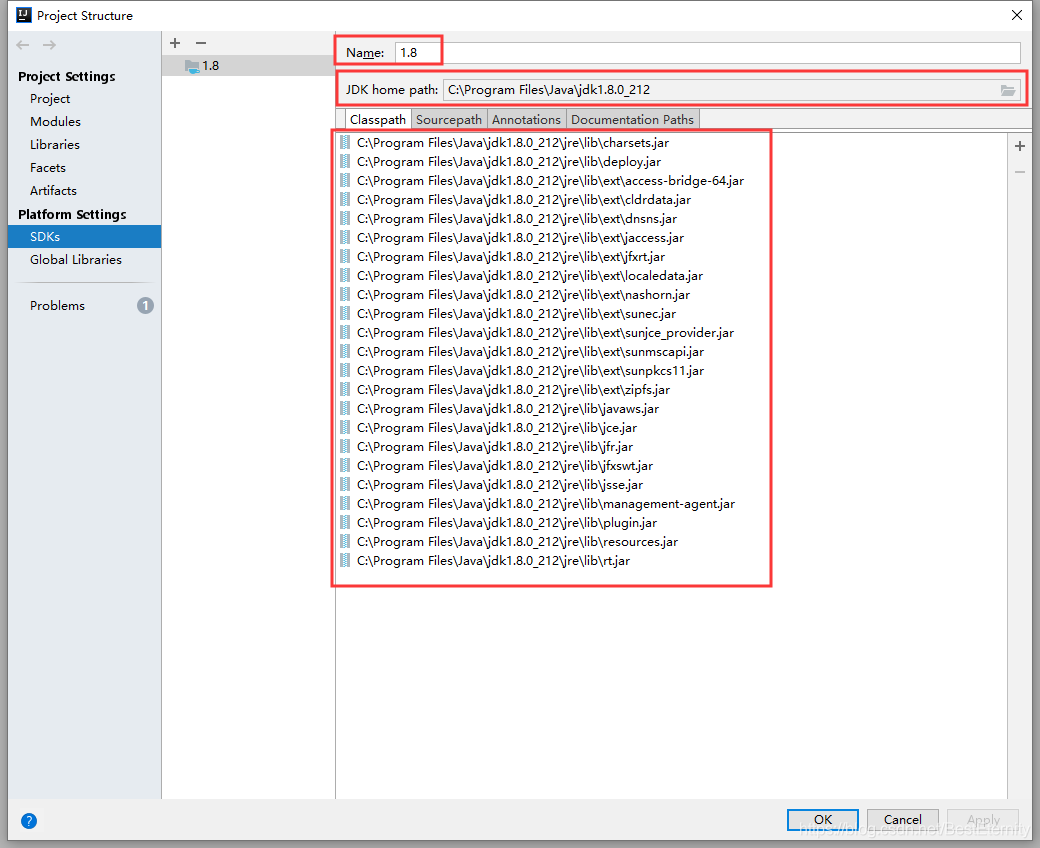
Task: Select the sunjce_provider.jar entry
Action: [x=545, y=333]
